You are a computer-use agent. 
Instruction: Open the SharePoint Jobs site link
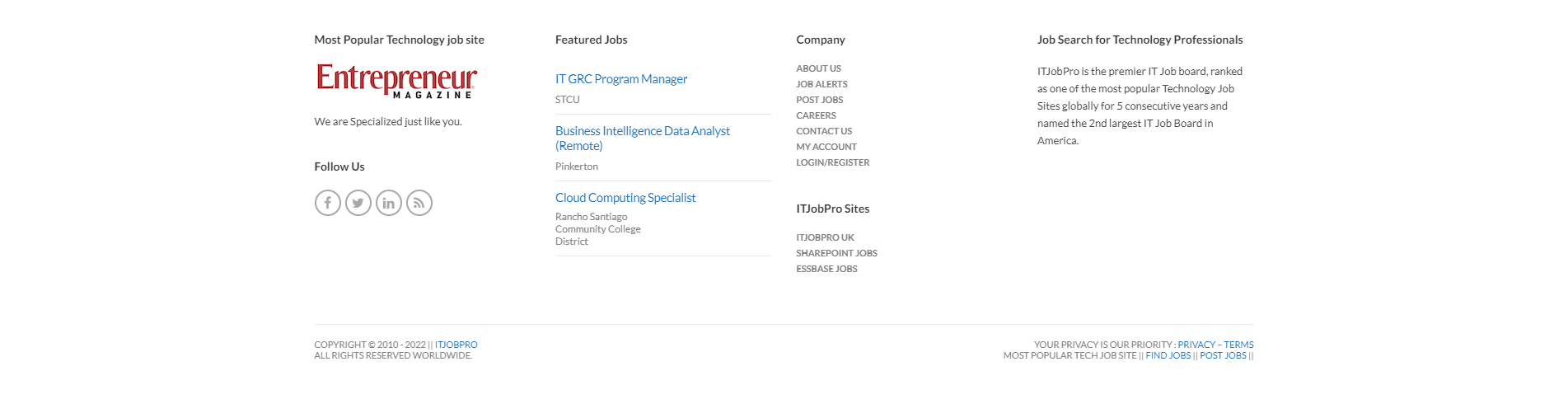(x=836, y=253)
